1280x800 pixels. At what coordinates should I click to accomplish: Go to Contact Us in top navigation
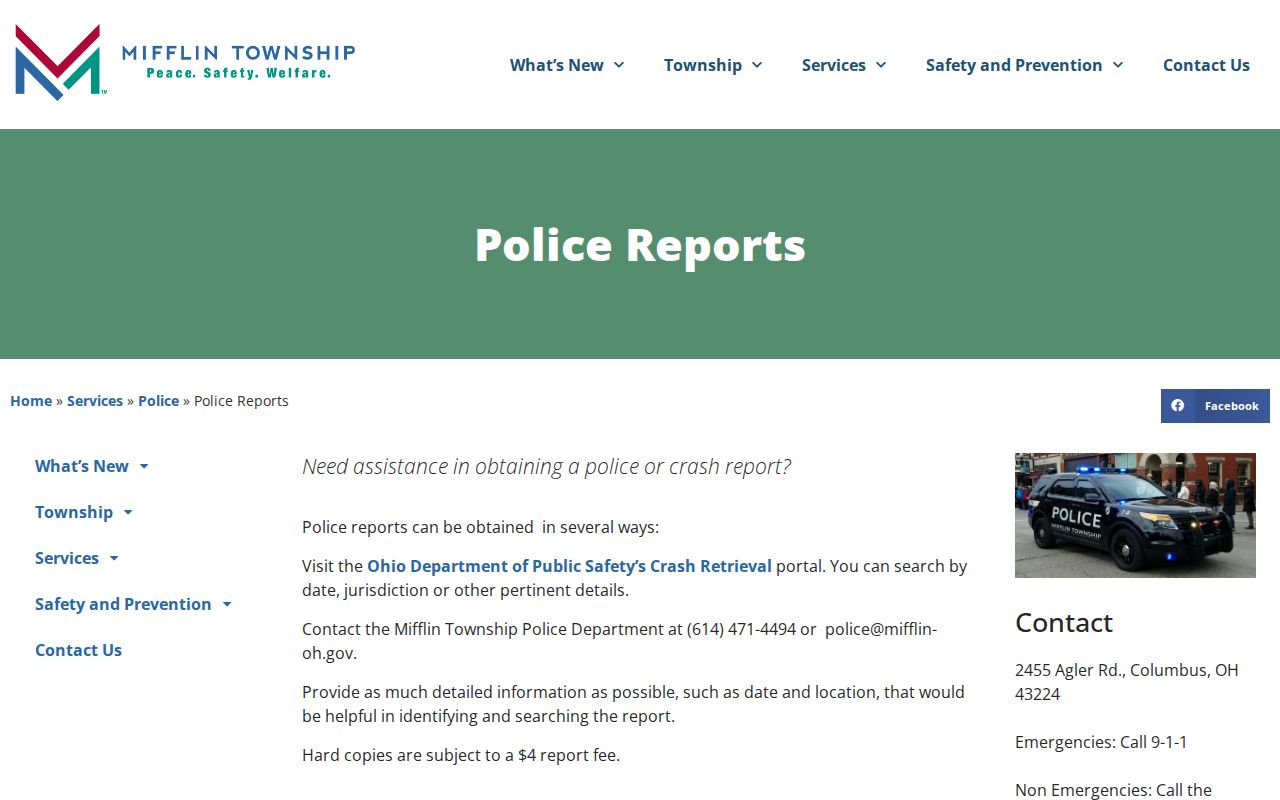(x=1206, y=65)
